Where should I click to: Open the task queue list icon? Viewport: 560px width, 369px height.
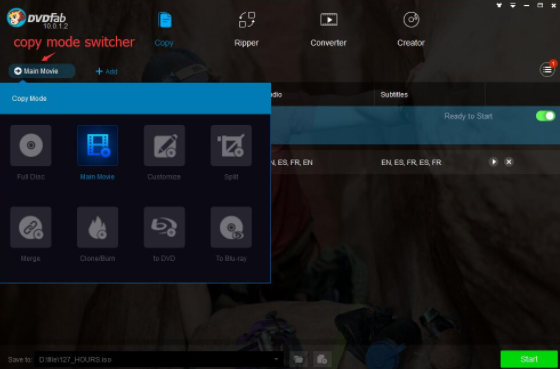(547, 70)
